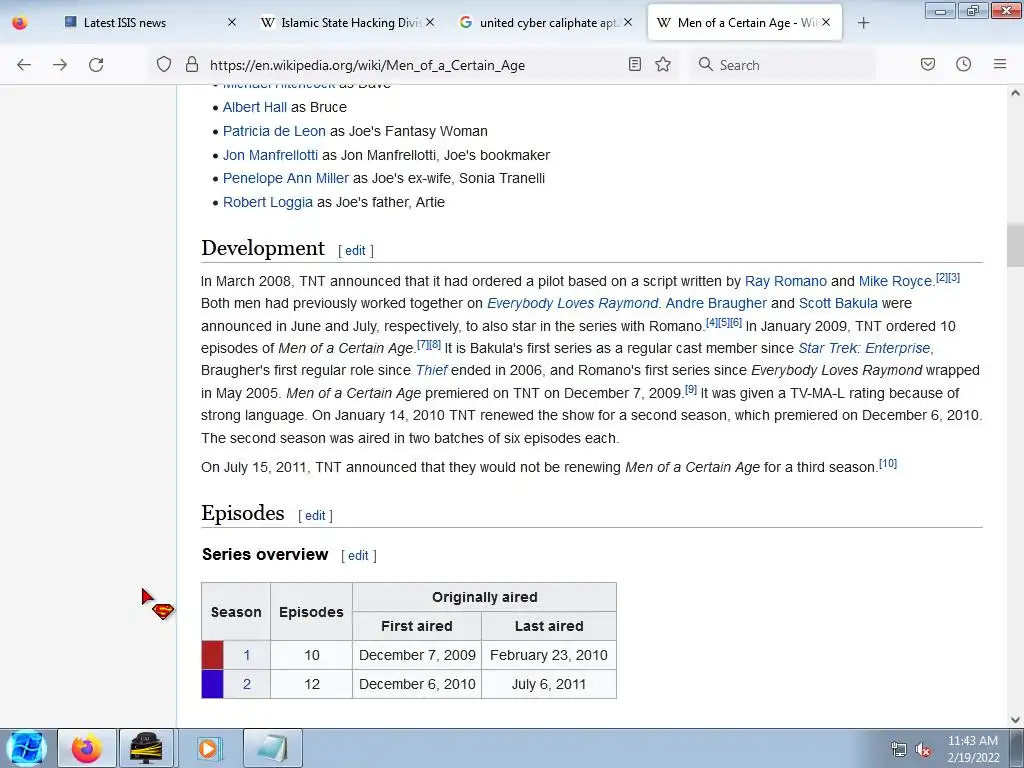Close the united cyber caliphate tab
Viewport: 1024px width, 768px height.
pos(628,22)
